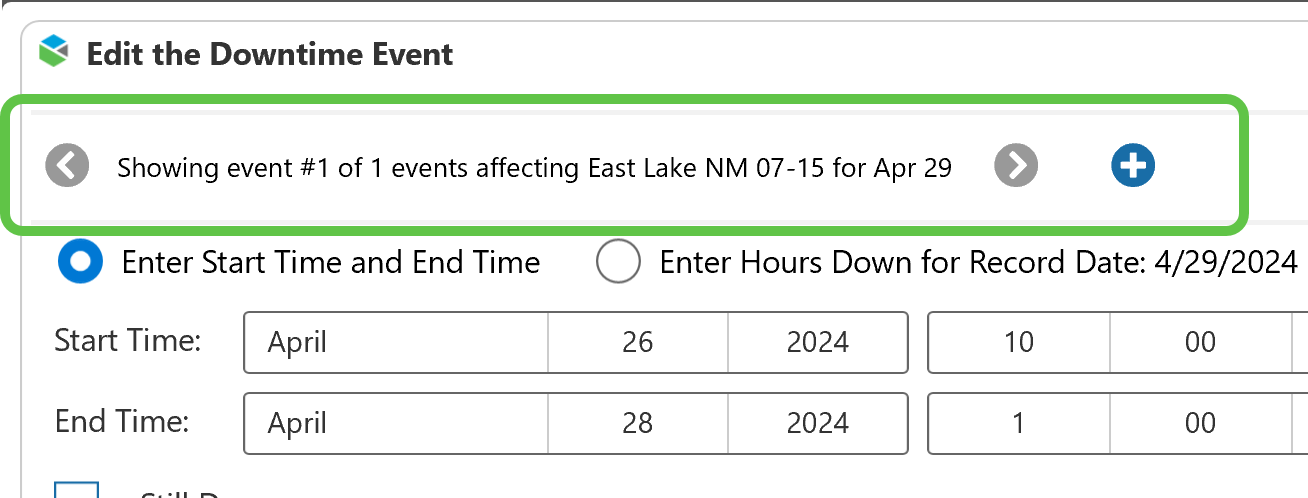Click the Start Time year field
Screen dimensions: 1308x498
pos(817,343)
